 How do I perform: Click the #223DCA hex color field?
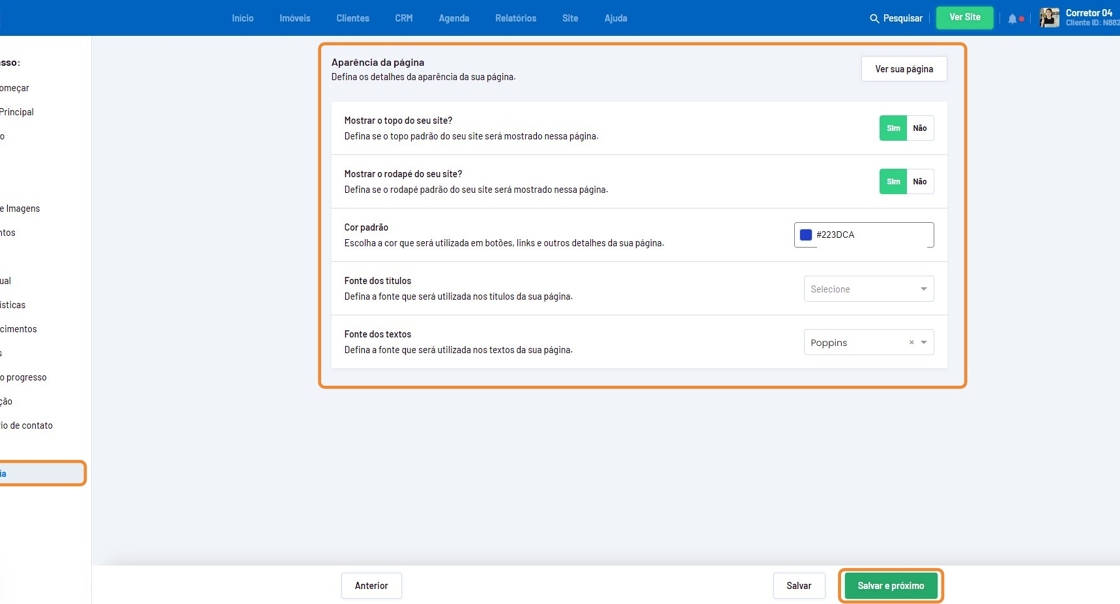[x=870, y=235]
